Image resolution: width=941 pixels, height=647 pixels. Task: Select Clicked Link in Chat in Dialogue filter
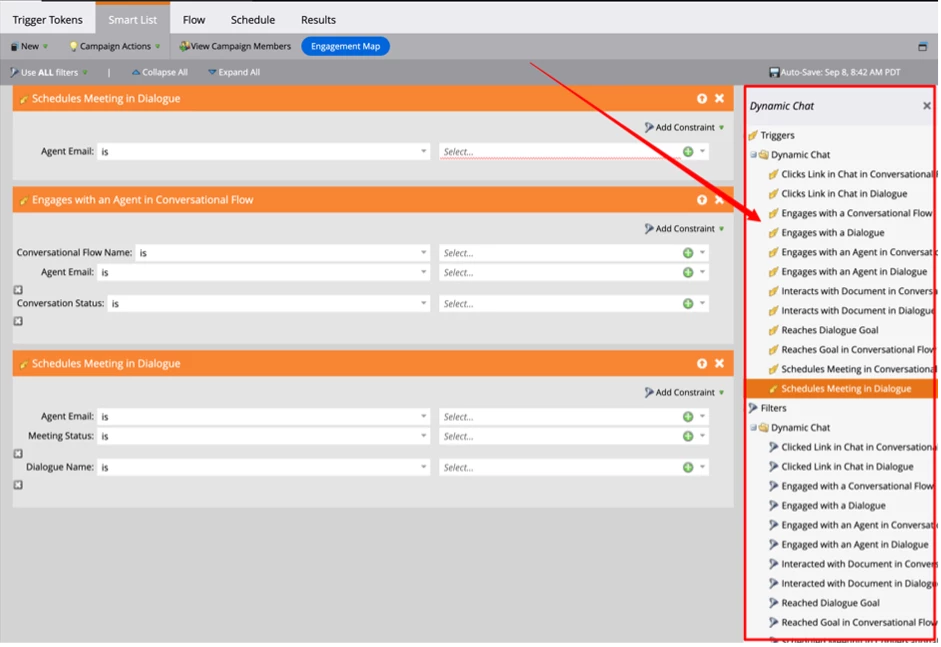point(847,467)
